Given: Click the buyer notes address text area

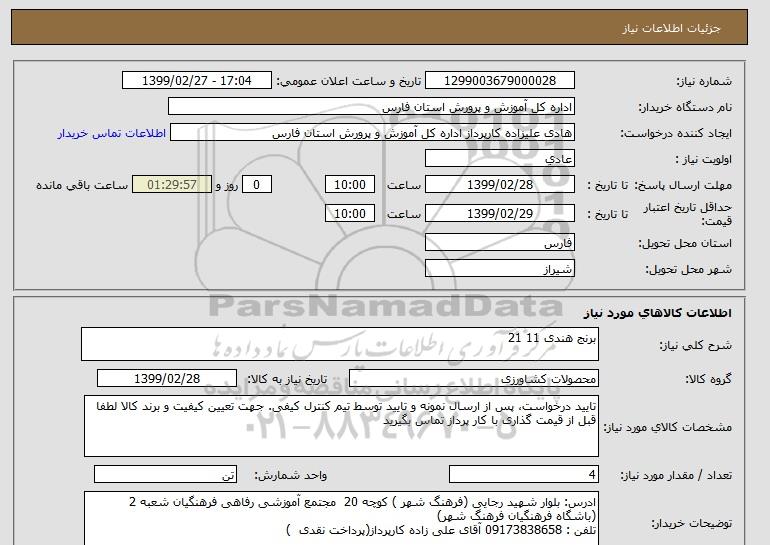Looking at the screenshot, I should pyautogui.click(x=341, y=518).
